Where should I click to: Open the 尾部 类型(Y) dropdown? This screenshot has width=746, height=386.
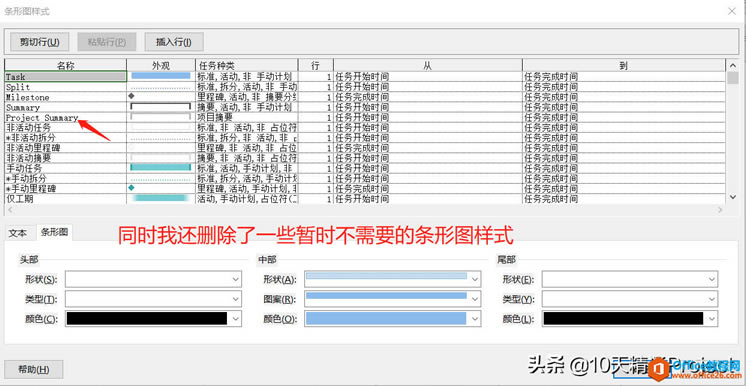click(x=630, y=299)
